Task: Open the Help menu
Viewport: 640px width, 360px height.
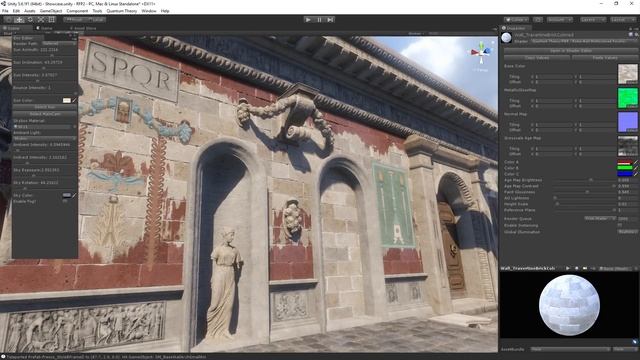Action: coord(165,11)
